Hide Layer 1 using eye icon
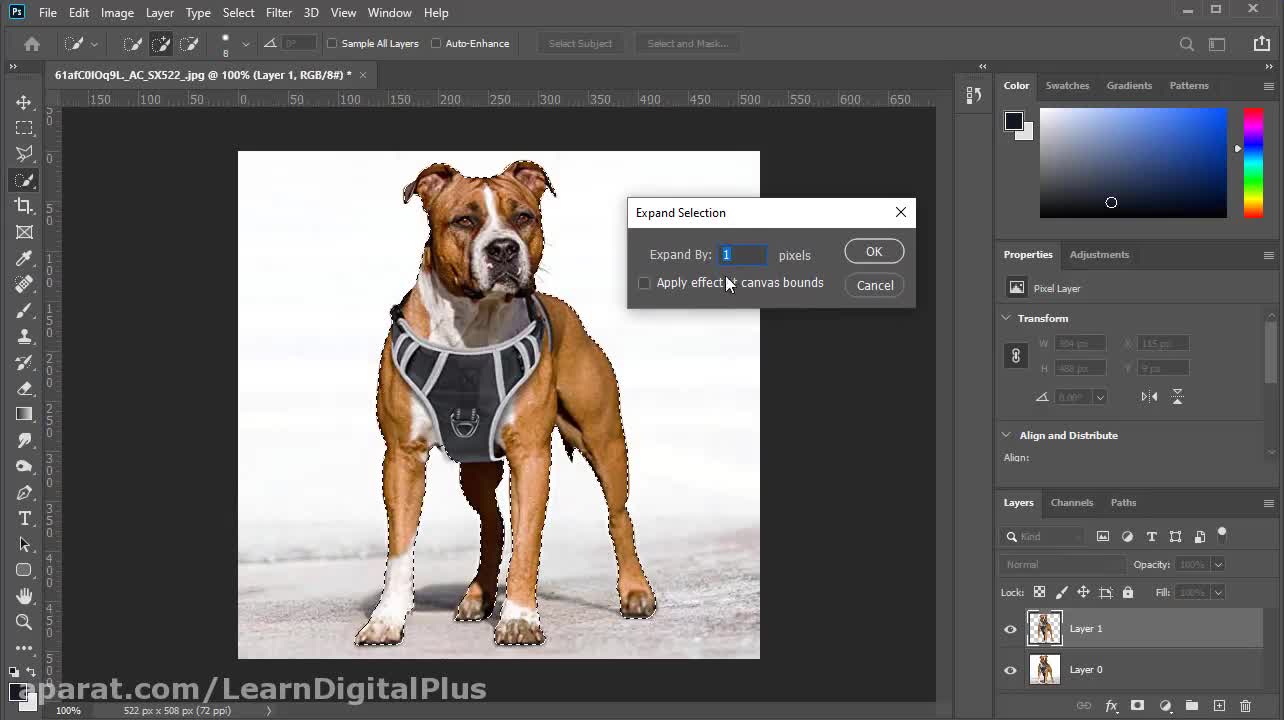The image size is (1284, 720). pyautogui.click(x=1010, y=629)
